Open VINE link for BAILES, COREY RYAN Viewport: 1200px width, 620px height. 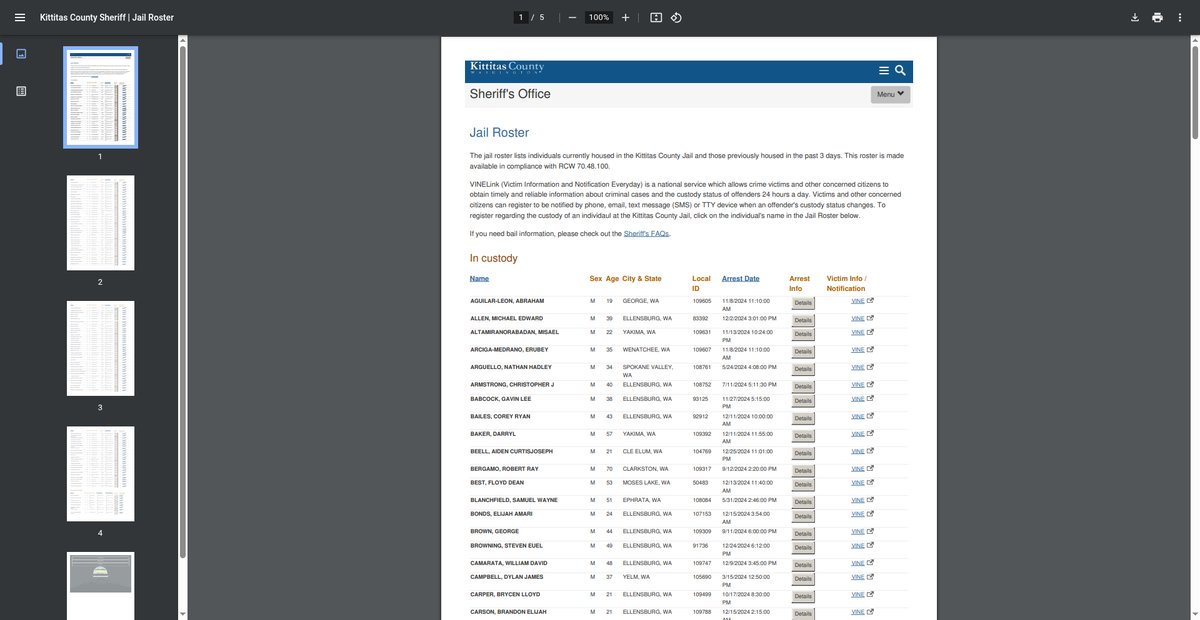(x=857, y=415)
